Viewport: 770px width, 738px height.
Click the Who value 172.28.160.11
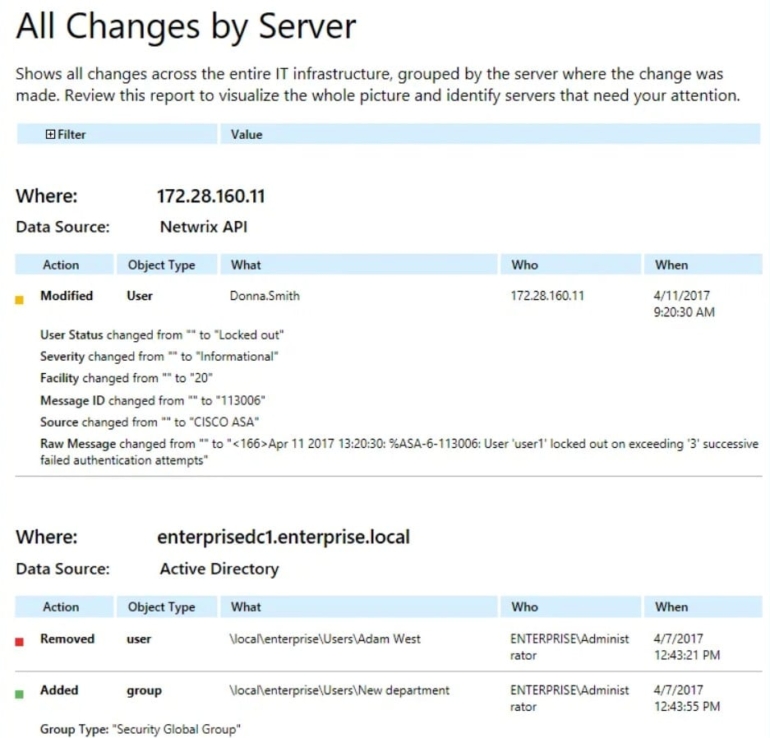coord(547,296)
